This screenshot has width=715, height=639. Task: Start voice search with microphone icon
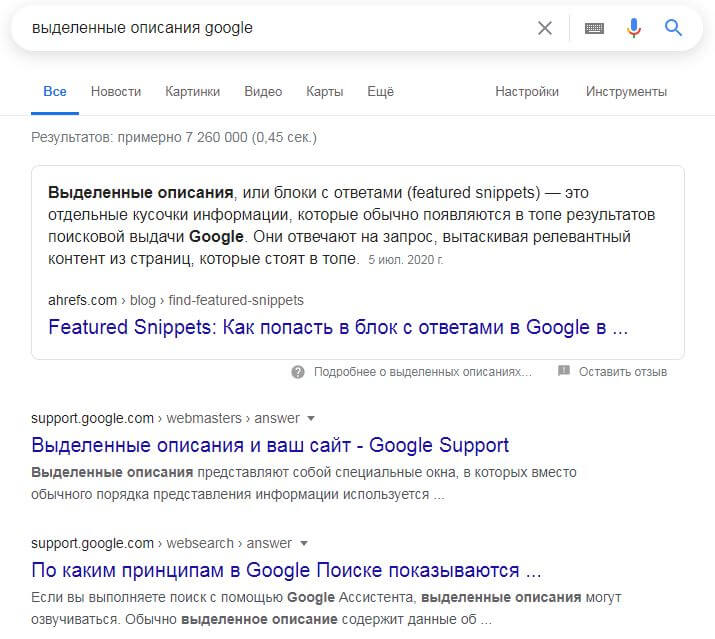coord(633,28)
